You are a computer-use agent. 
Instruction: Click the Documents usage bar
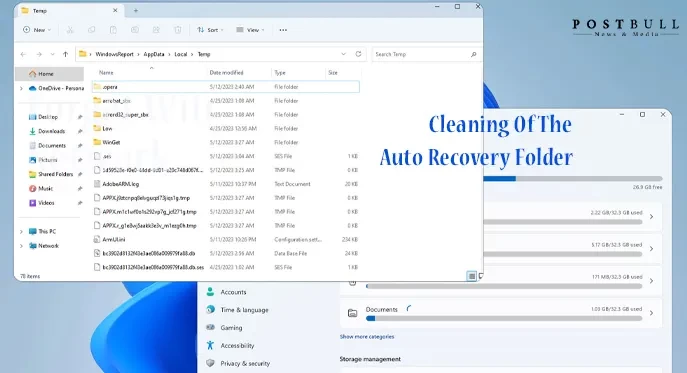pyautogui.click(x=504, y=319)
